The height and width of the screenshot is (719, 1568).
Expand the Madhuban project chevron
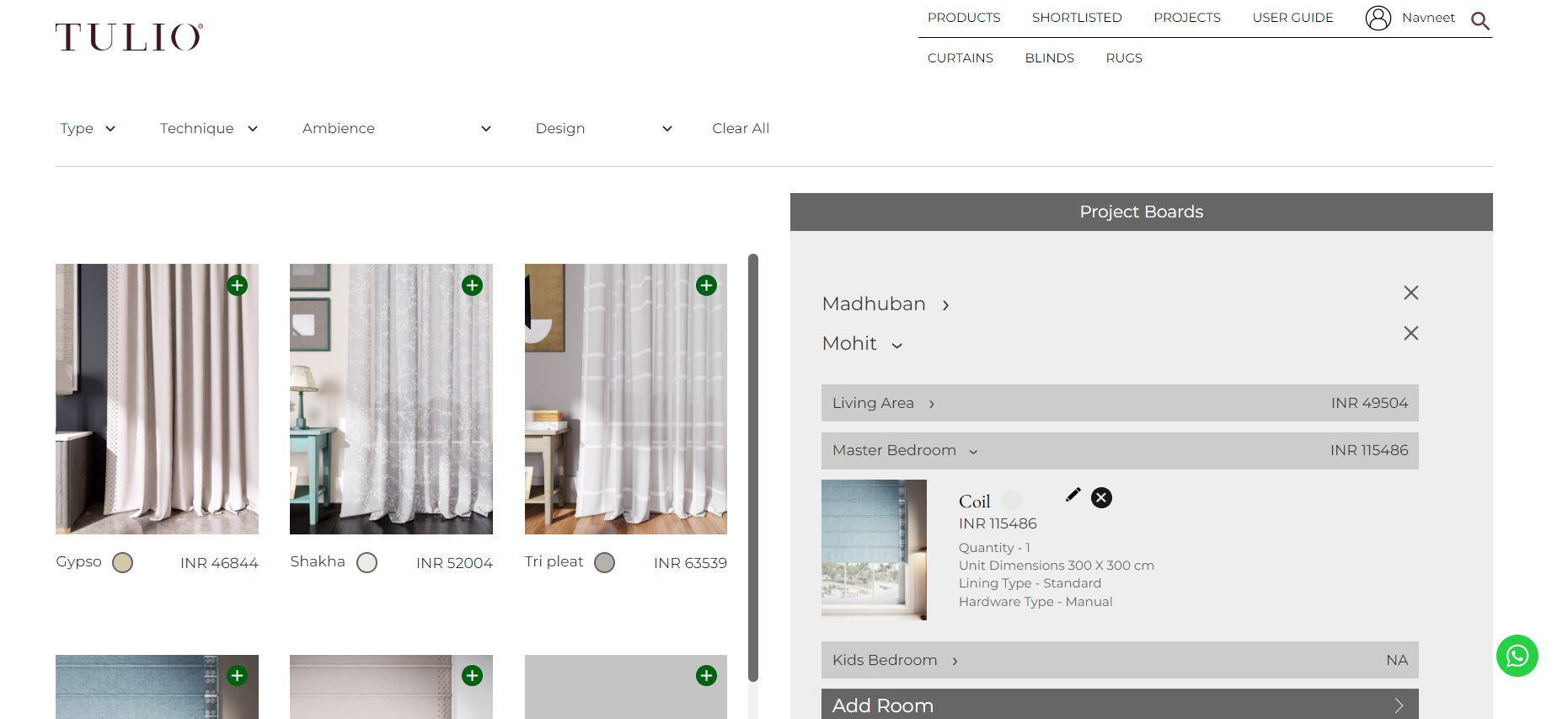click(x=945, y=305)
